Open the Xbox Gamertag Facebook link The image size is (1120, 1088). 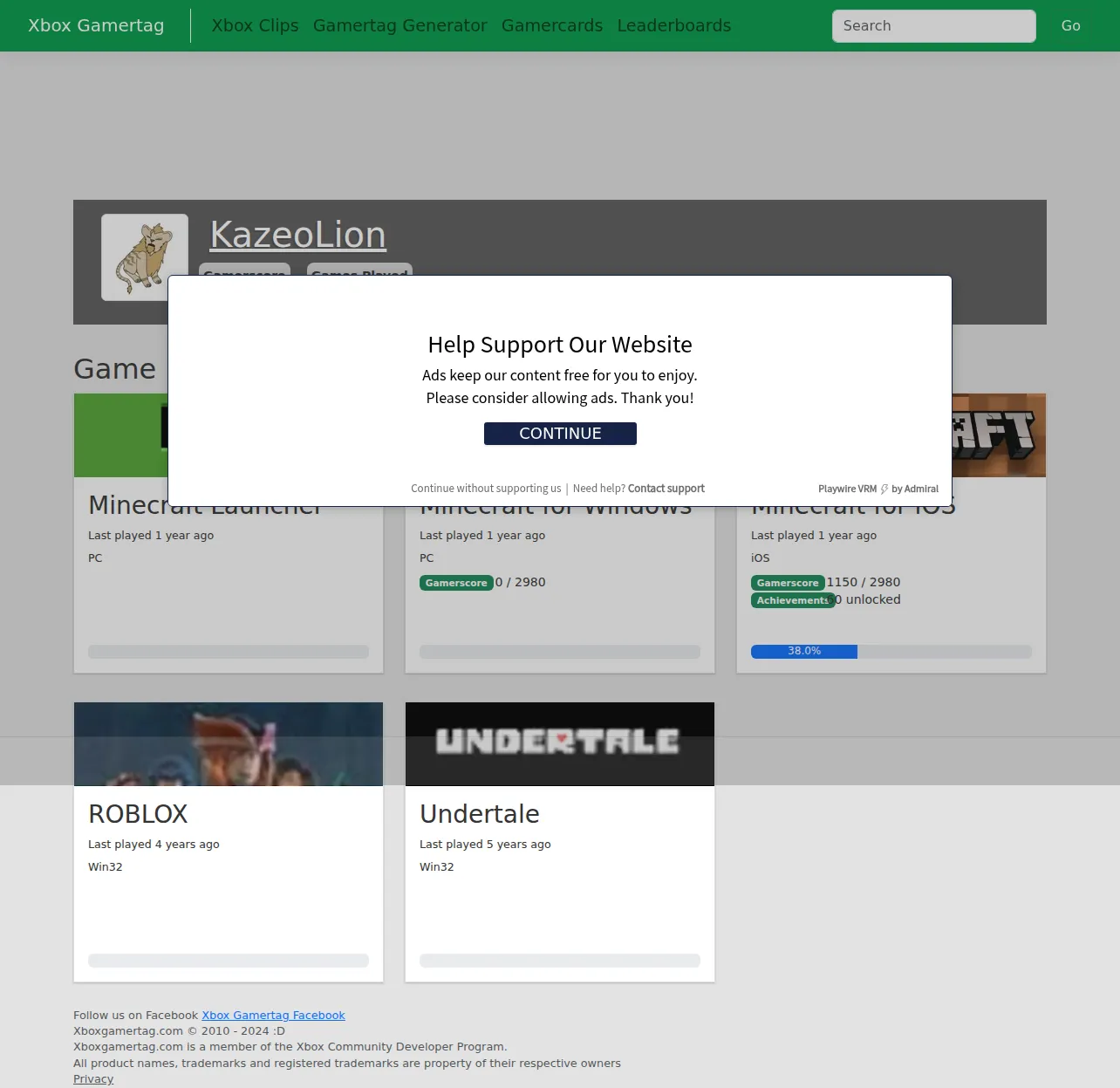coord(274,1016)
